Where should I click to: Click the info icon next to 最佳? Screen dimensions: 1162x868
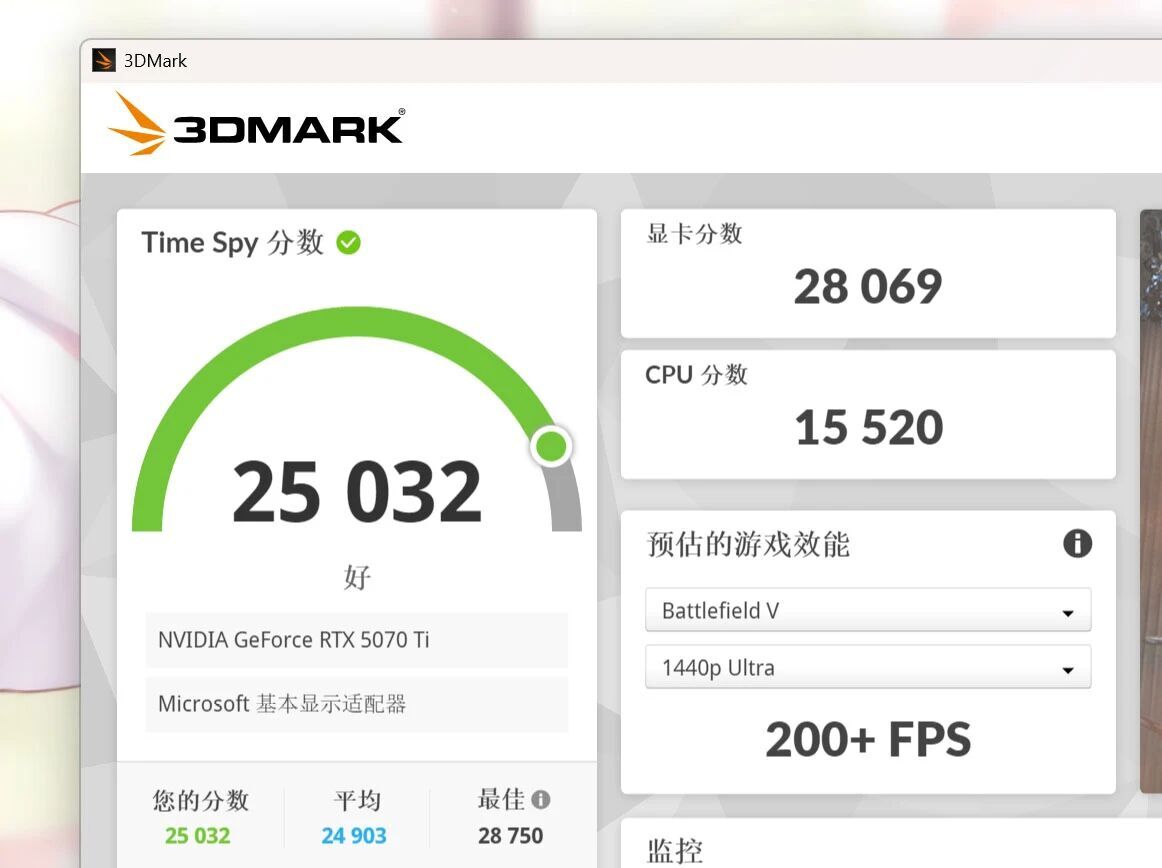point(541,799)
